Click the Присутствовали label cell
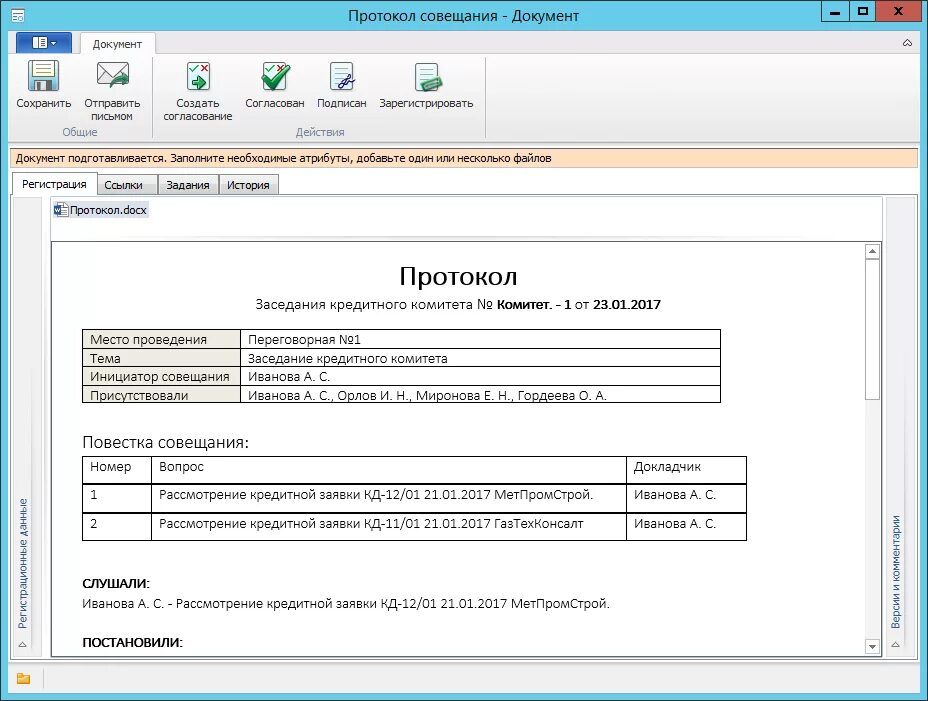 tap(162, 394)
